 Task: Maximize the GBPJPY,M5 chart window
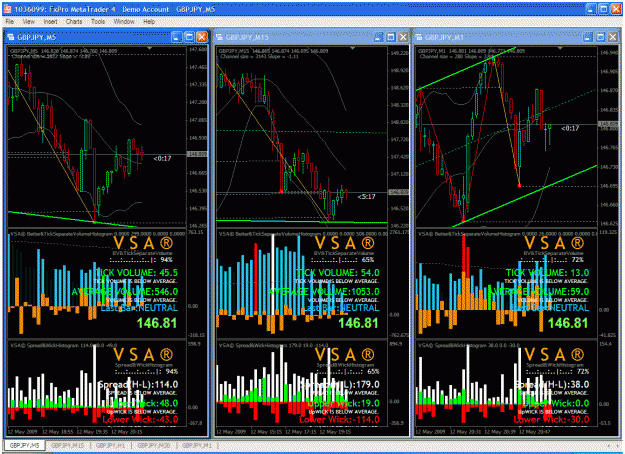190,37
